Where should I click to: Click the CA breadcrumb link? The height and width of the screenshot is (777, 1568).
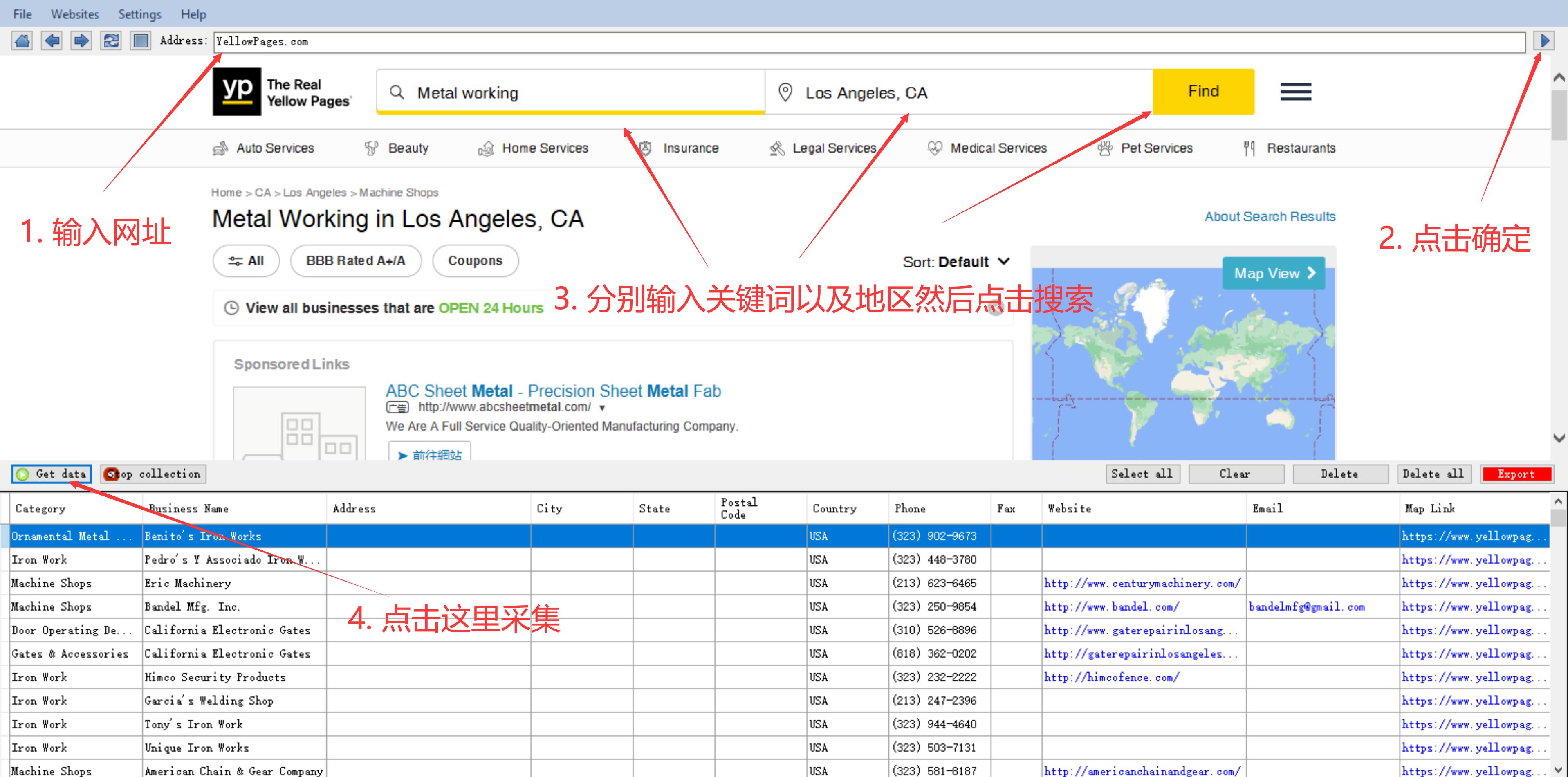pyautogui.click(x=262, y=193)
